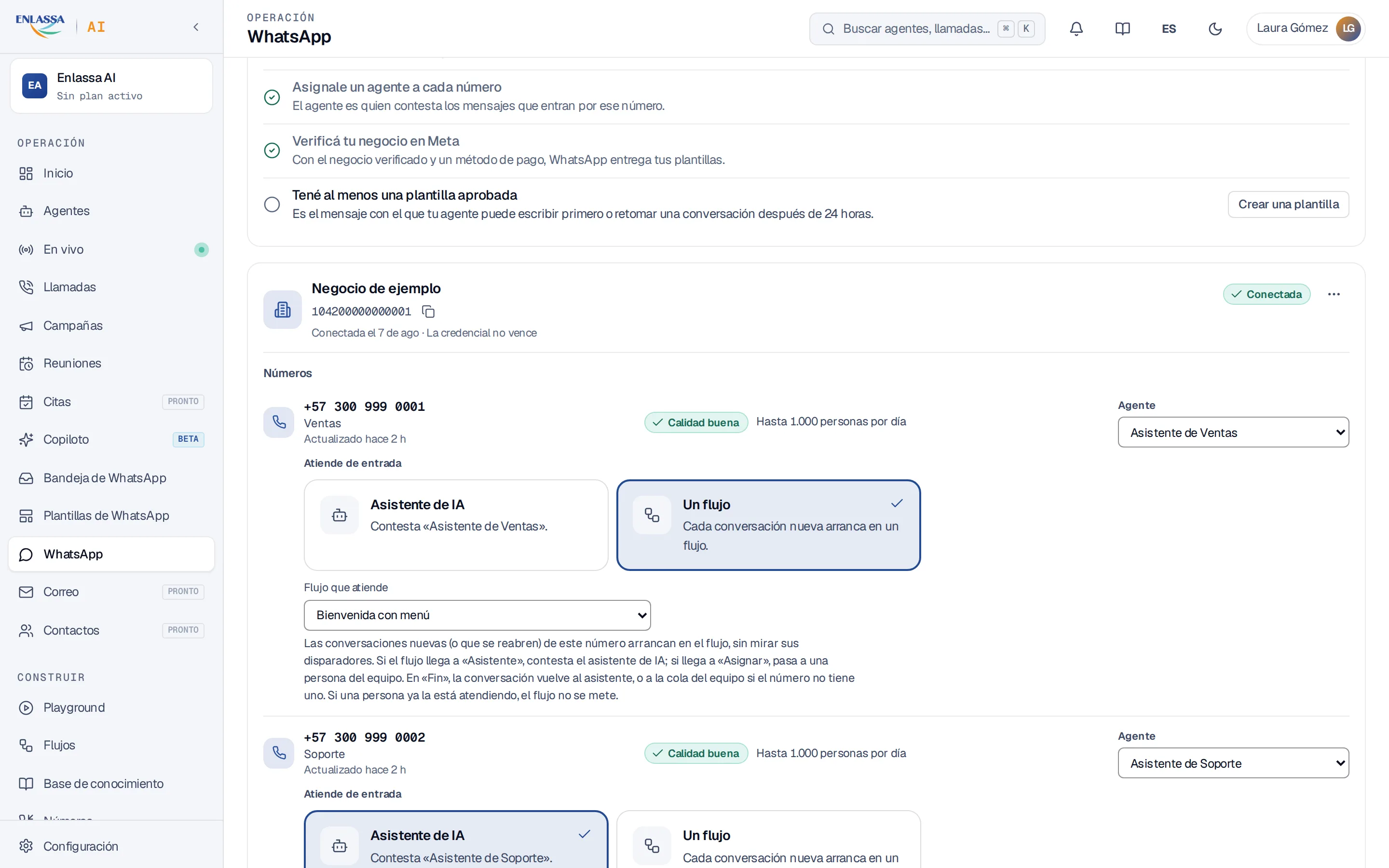This screenshot has width=1389, height=868.
Task: Click the search magnifier icon
Action: (828, 29)
